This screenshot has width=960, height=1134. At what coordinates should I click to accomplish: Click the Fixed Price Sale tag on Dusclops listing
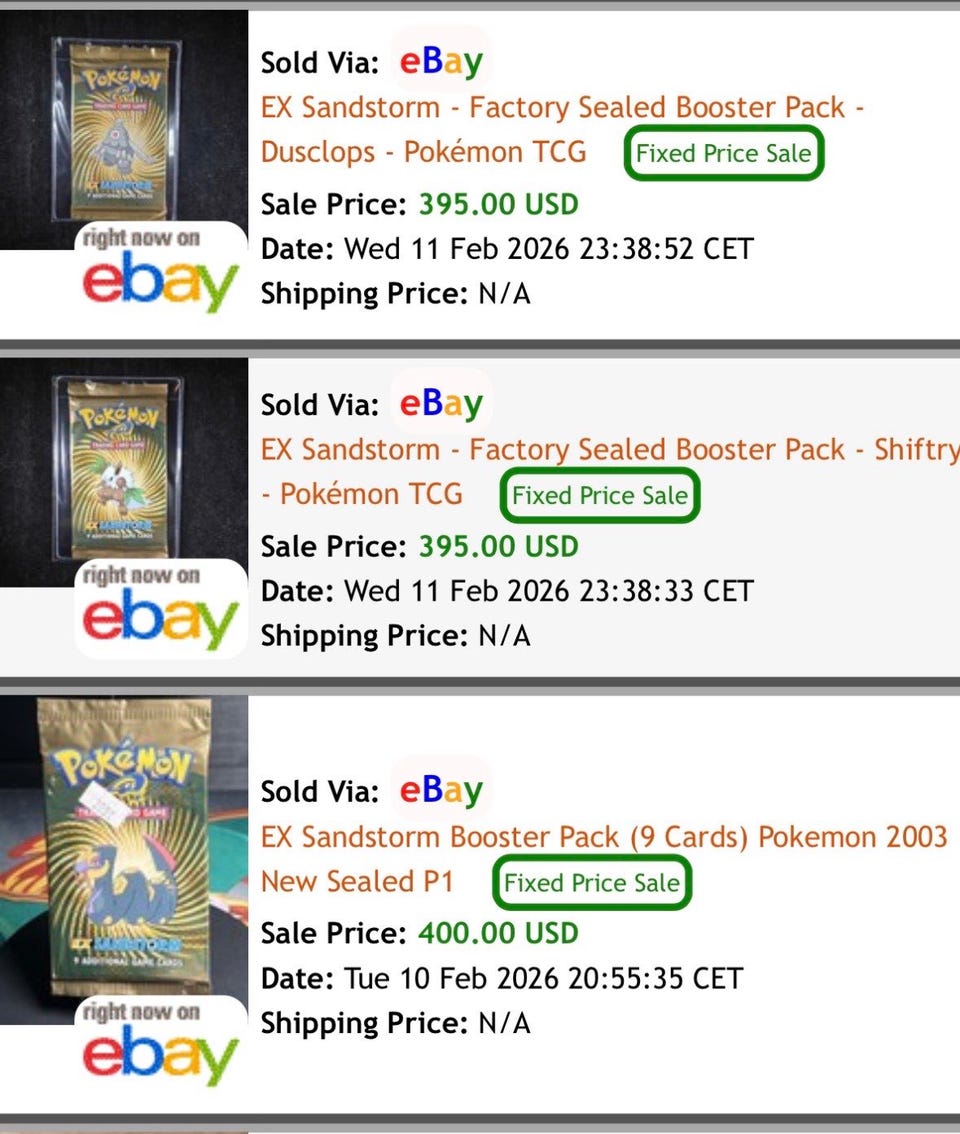tap(723, 153)
